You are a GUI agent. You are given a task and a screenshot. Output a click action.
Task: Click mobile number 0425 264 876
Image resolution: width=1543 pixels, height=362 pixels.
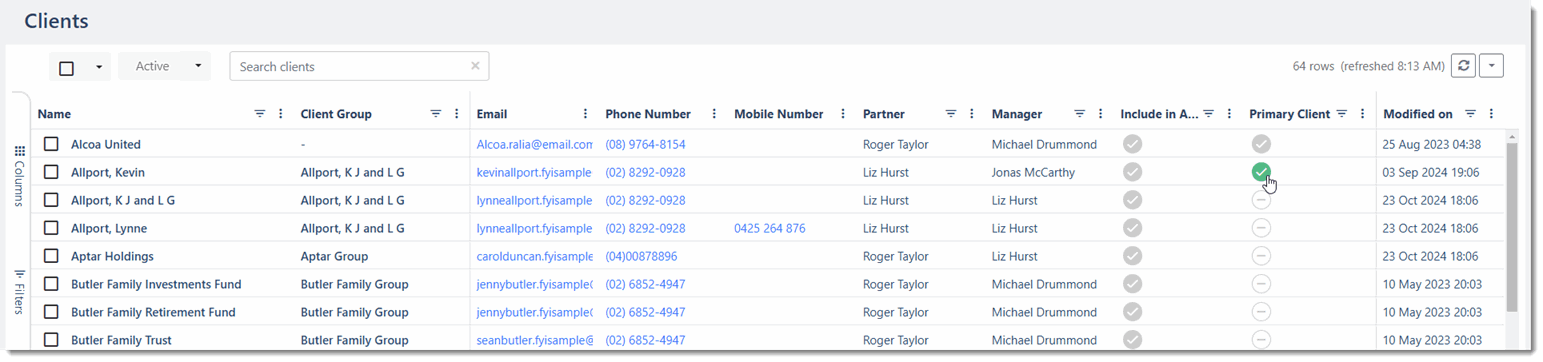769,228
